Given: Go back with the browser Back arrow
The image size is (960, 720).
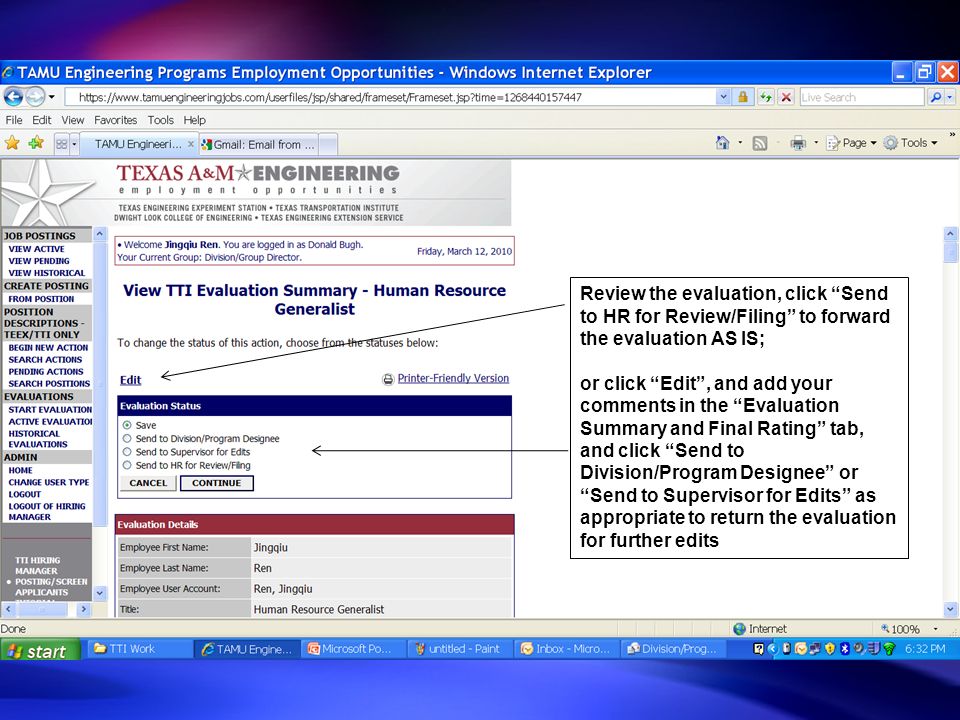Looking at the screenshot, I should pos(13,97).
